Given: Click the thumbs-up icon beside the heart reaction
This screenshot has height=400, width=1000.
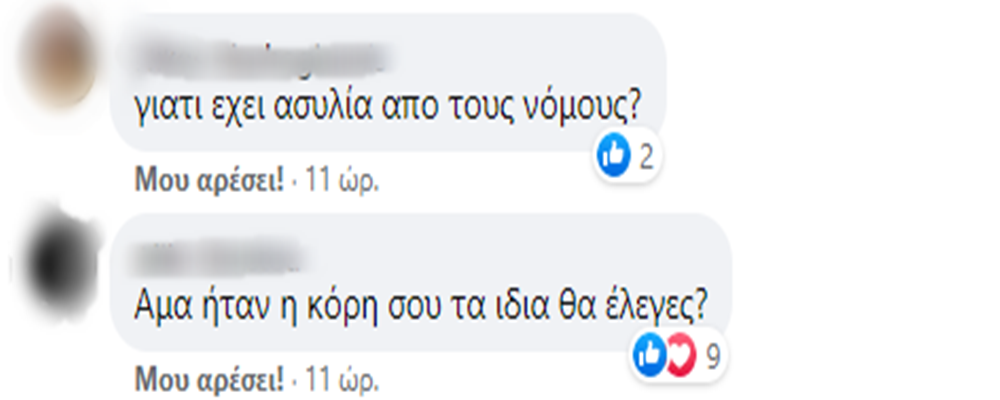Looking at the screenshot, I should pos(649,355).
